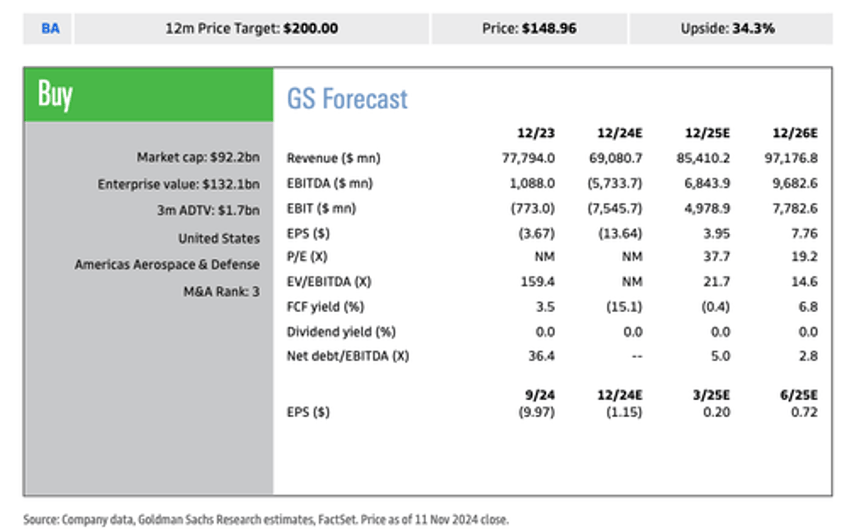Screen dimensions: 848x532
Task: Select the 12m Price Target $200.00 box
Action: click(251, 29)
